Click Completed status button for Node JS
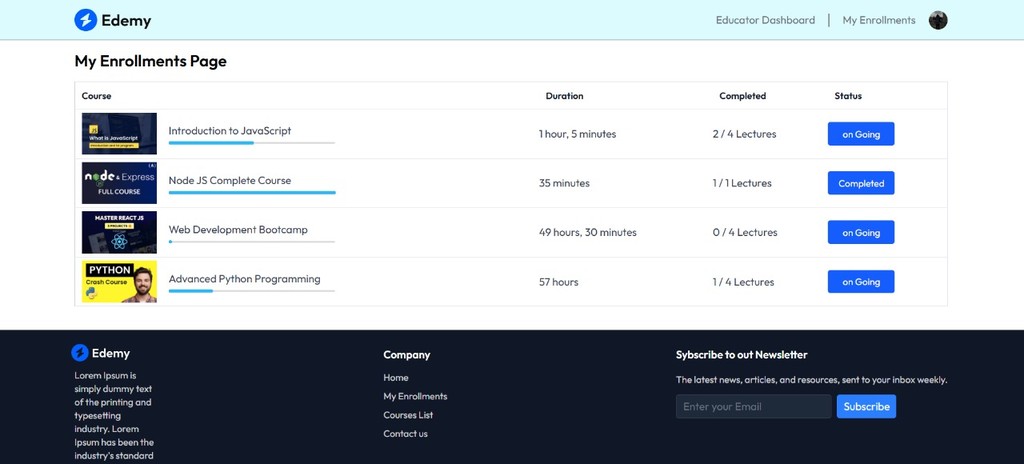This screenshot has width=1024, height=464. point(860,183)
